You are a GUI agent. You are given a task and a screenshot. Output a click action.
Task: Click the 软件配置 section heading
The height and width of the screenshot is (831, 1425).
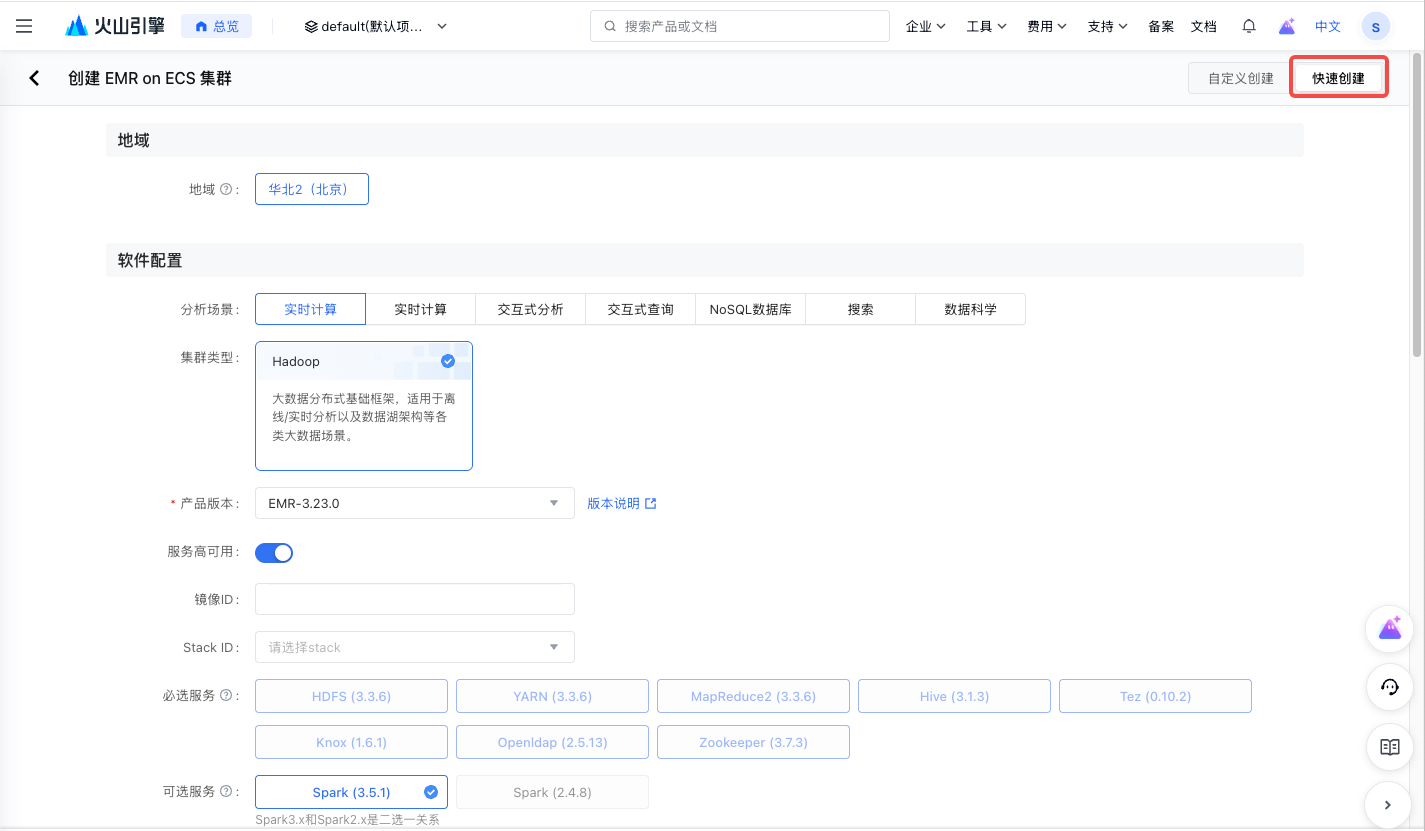tap(150, 260)
